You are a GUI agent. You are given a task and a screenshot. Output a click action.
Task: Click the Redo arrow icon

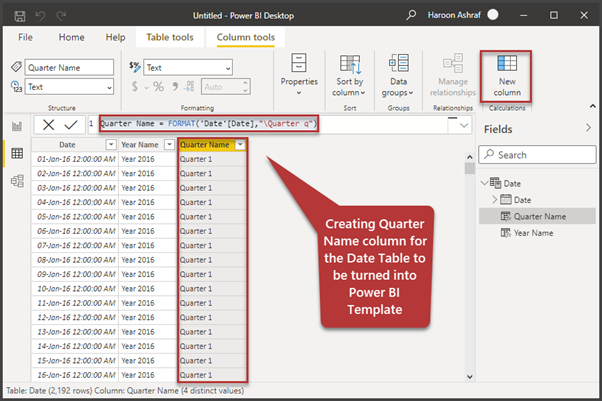tap(61, 16)
